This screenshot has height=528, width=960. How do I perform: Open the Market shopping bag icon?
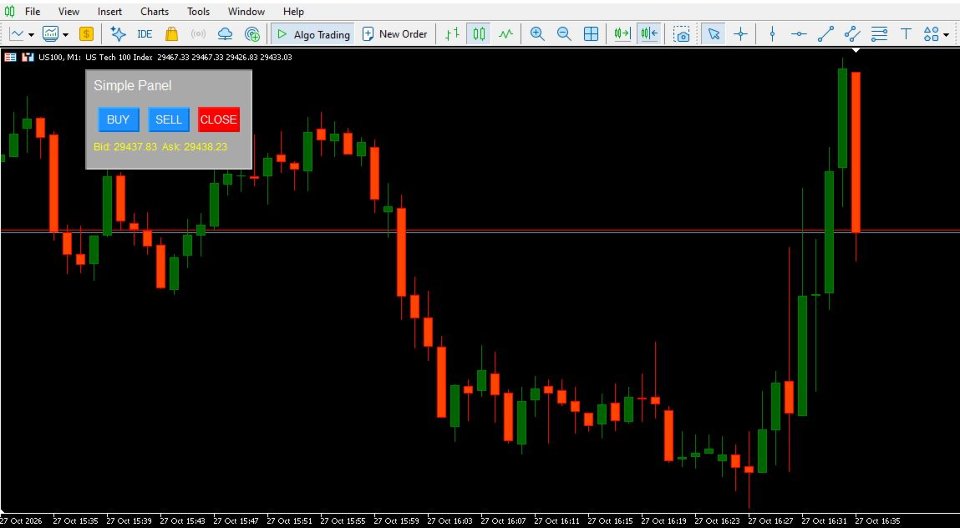[171, 34]
